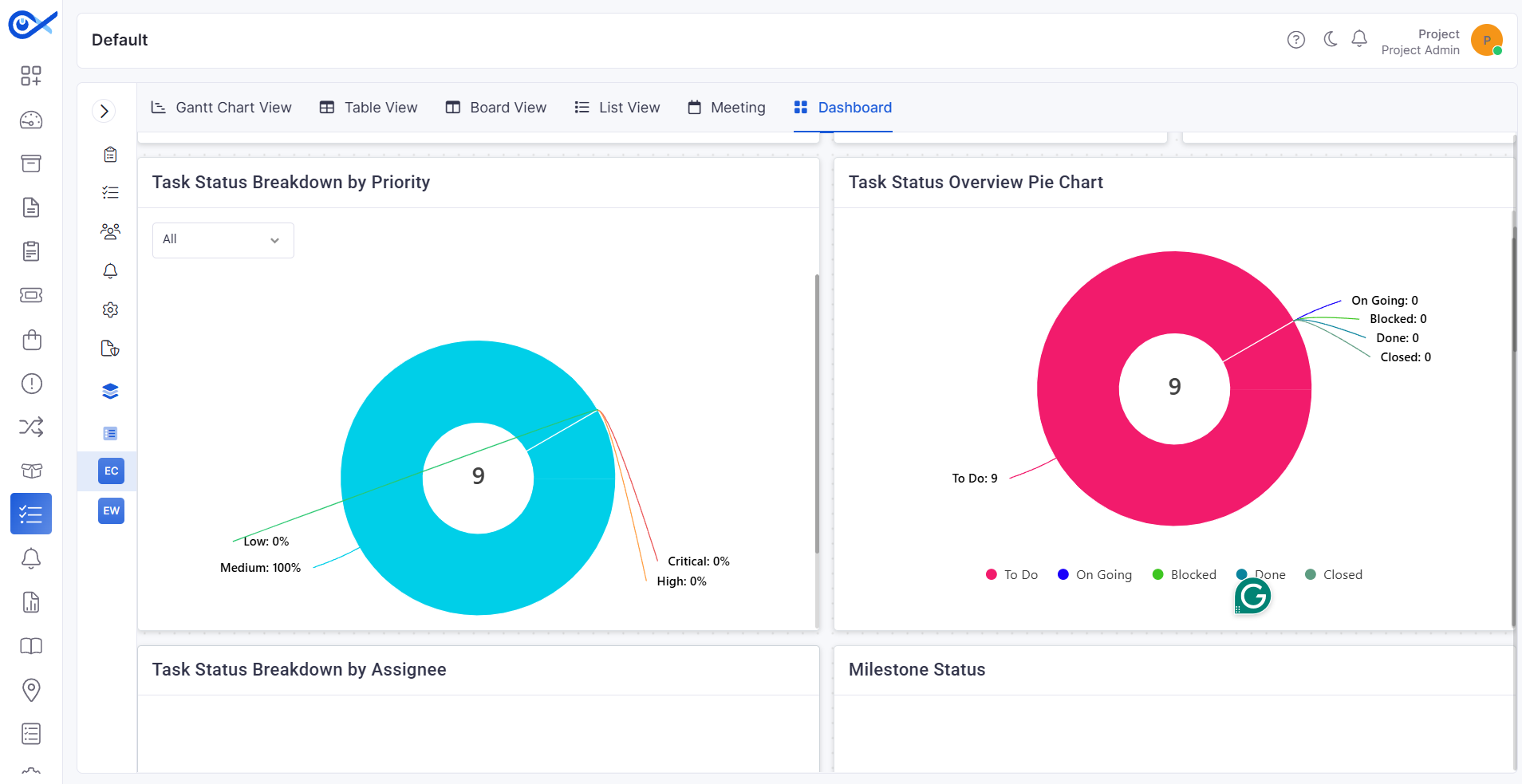Expand the secondary sidebar chevron
The width and height of the screenshot is (1522, 784).
coord(104,111)
